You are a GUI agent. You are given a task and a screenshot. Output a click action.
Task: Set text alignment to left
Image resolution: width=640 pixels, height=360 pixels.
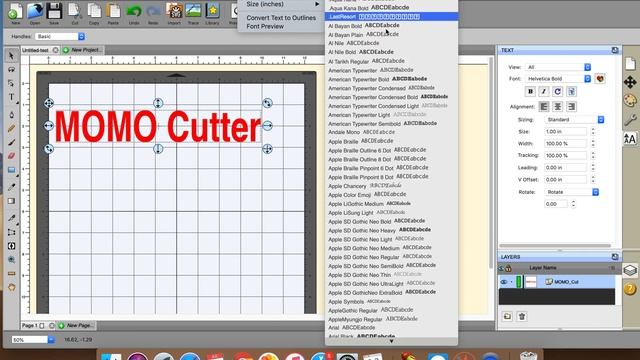click(544, 107)
